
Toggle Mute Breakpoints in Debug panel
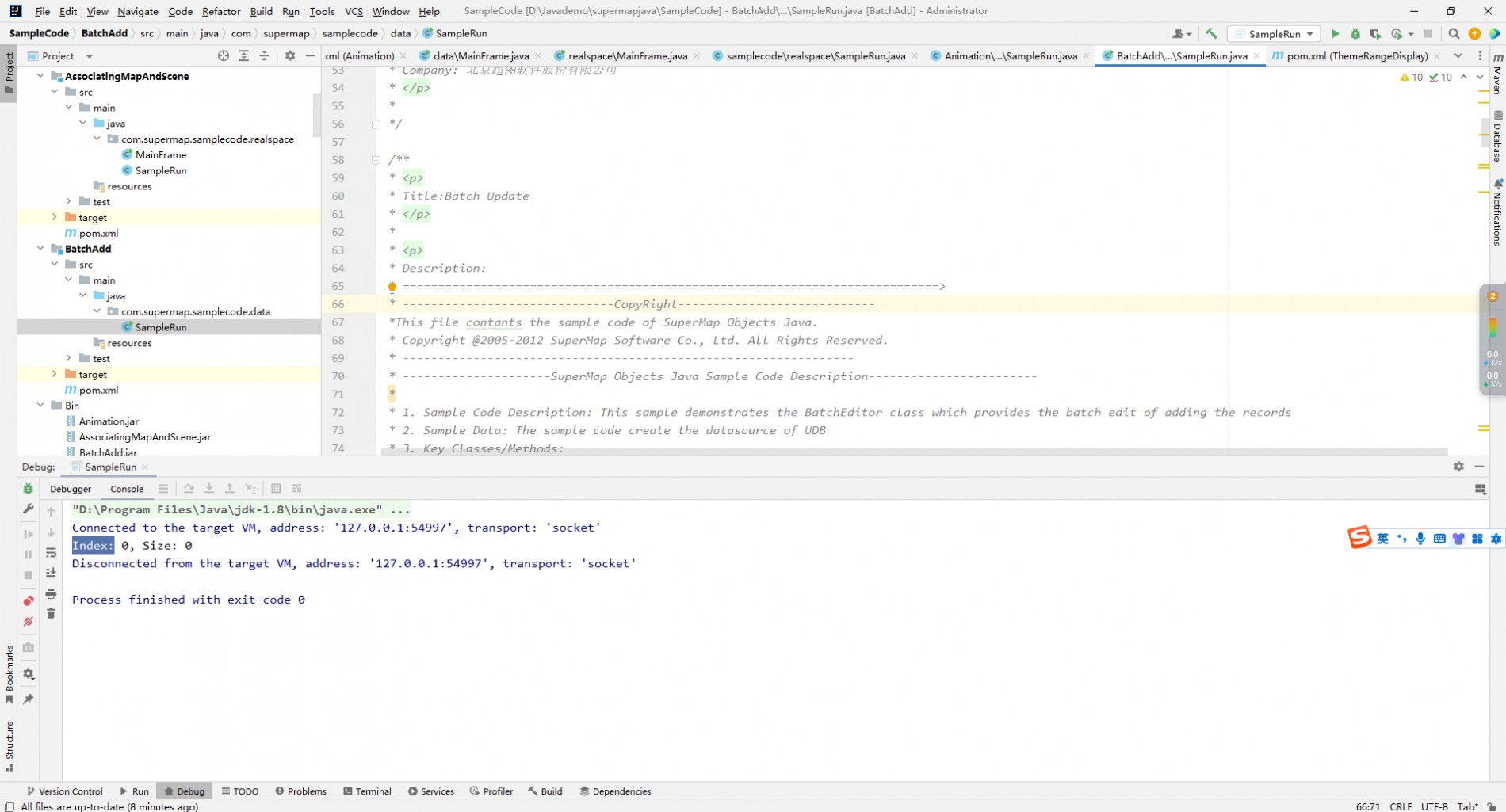(29, 622)
